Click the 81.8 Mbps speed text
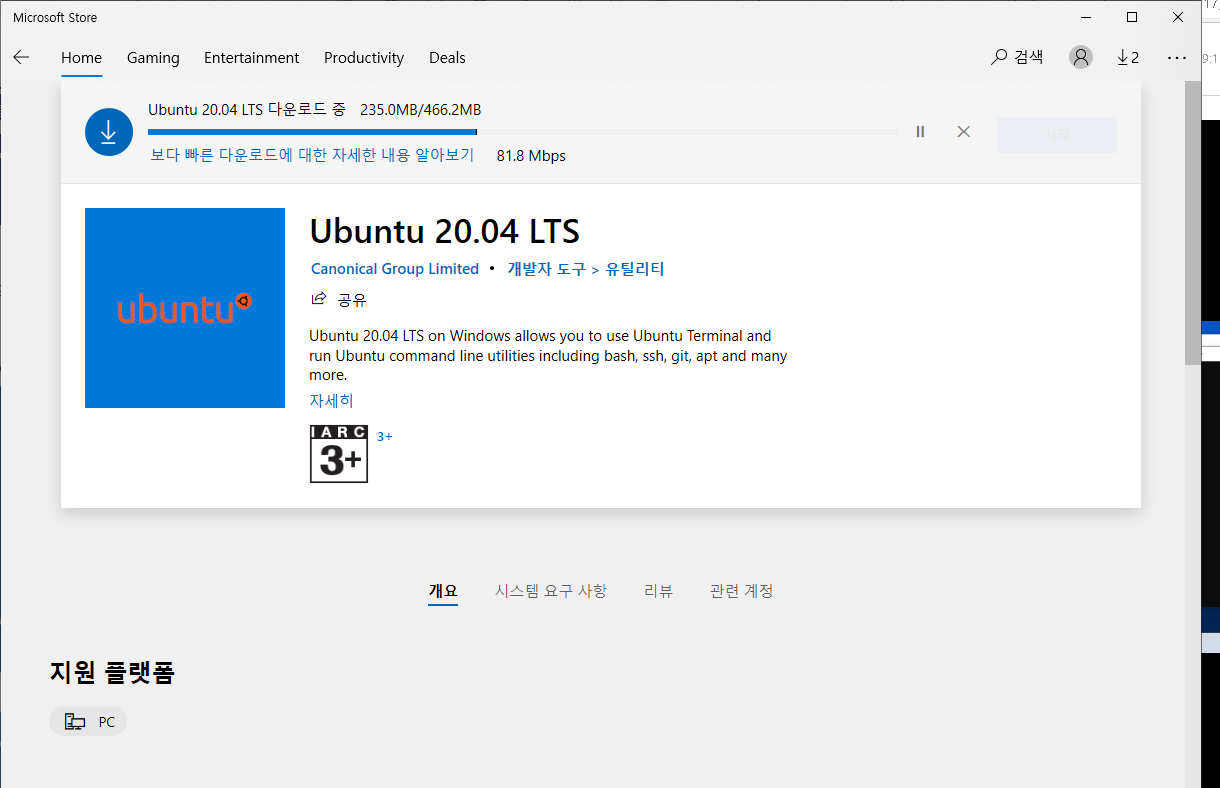The image size is (1220, 788). coord(531,156)
